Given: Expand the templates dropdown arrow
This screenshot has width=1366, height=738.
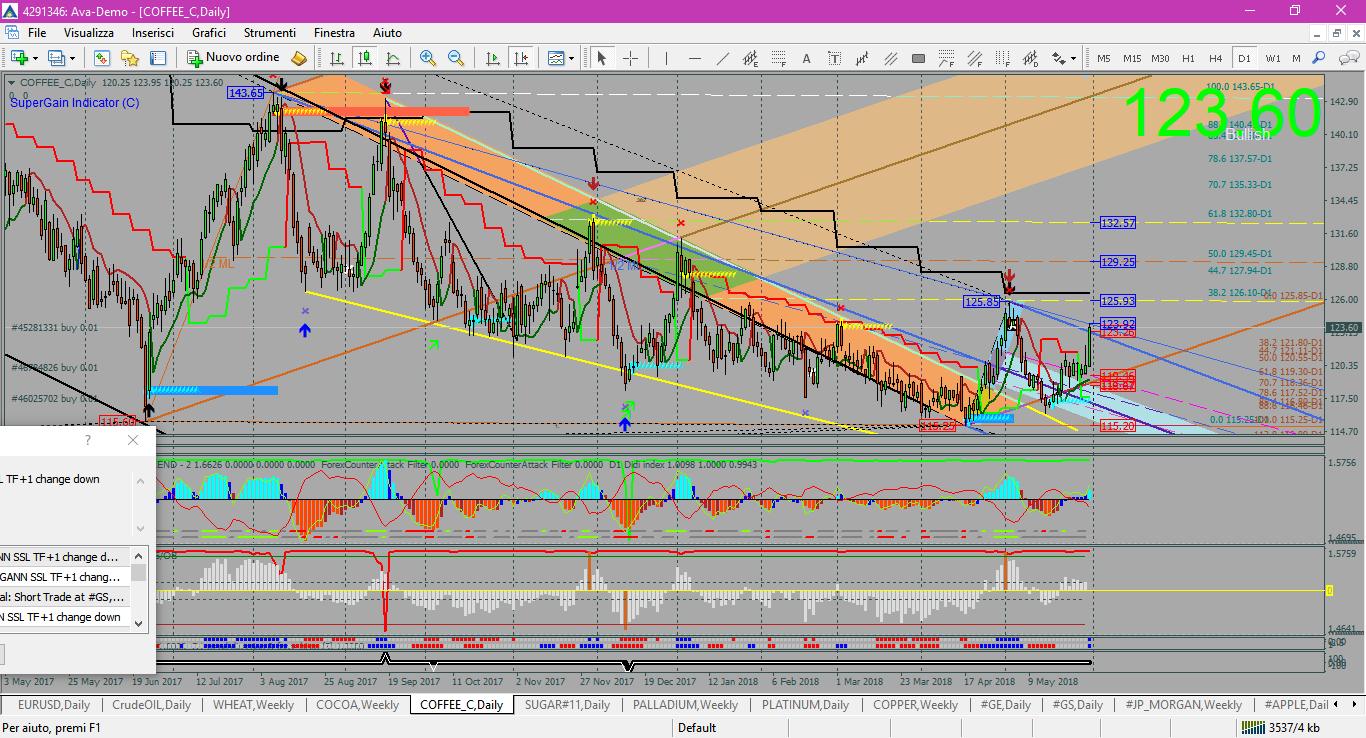Looking at the screenshot, I should click(x=572, y=58).
